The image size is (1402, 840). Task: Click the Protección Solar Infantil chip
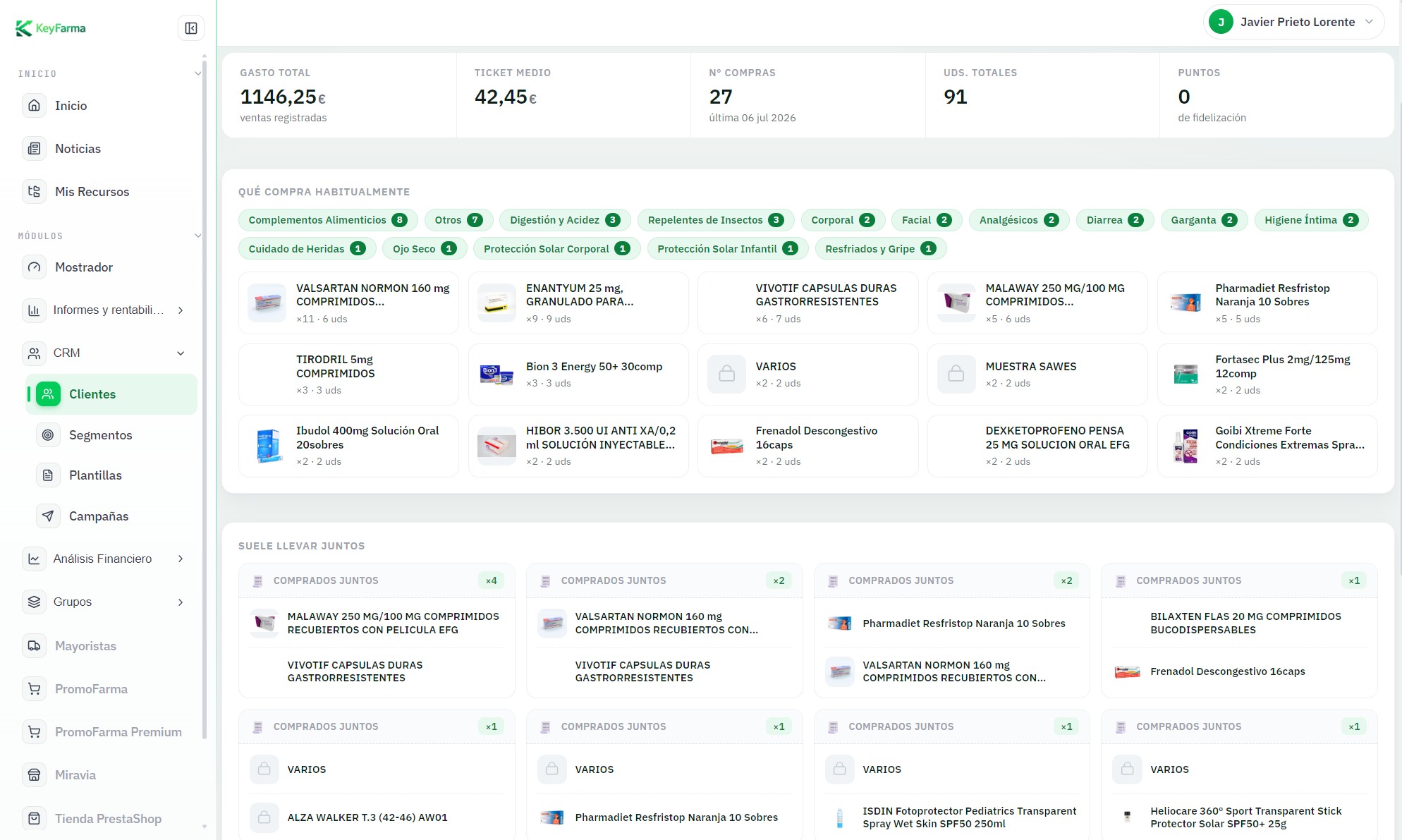(728, 249)
